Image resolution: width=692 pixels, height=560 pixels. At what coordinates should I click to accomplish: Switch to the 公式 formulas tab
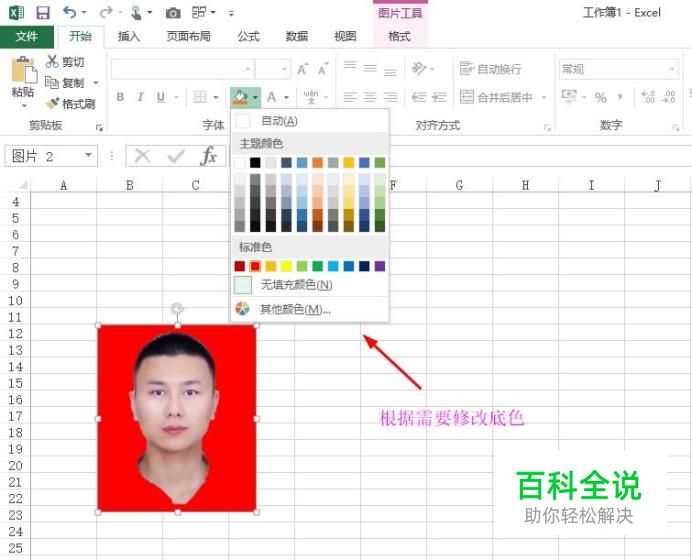pyautogui.click(x=248, y=36)
